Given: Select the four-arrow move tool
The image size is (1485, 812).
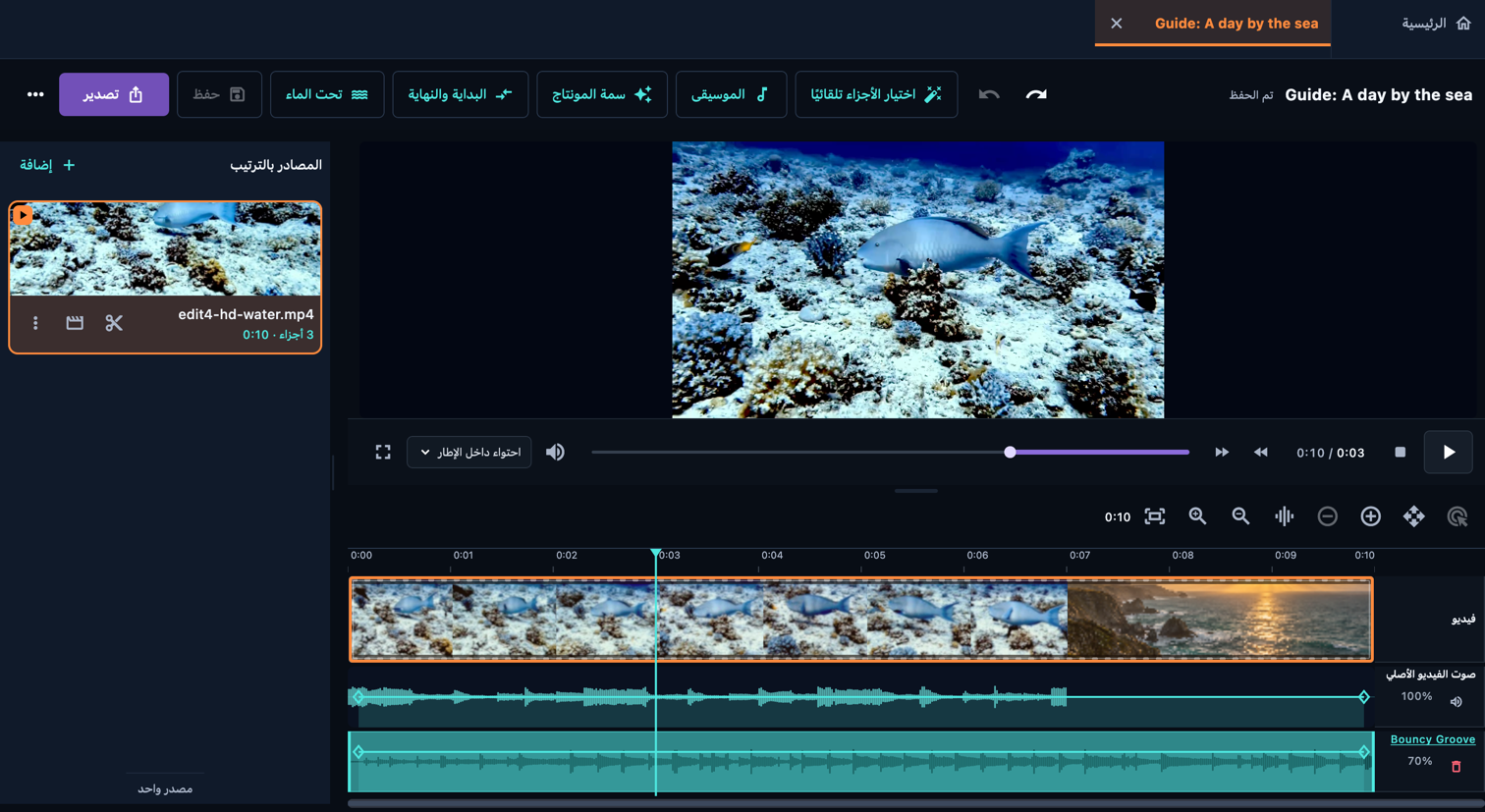Looking at the screenshot, I should pyautogui.click(x=1414, y=516).
